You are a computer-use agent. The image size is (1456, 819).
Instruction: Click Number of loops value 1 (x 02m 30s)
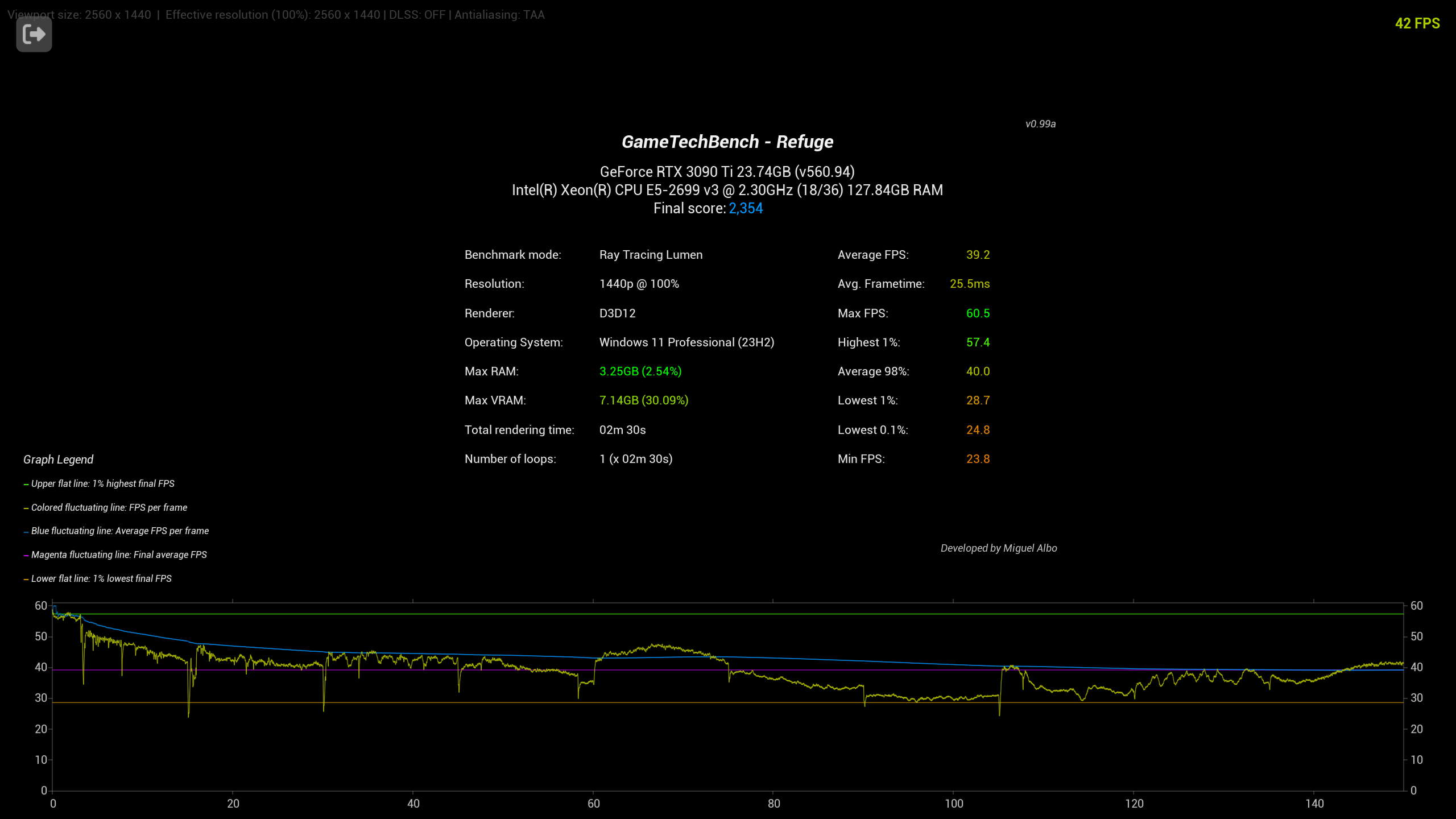pos(635,459)
